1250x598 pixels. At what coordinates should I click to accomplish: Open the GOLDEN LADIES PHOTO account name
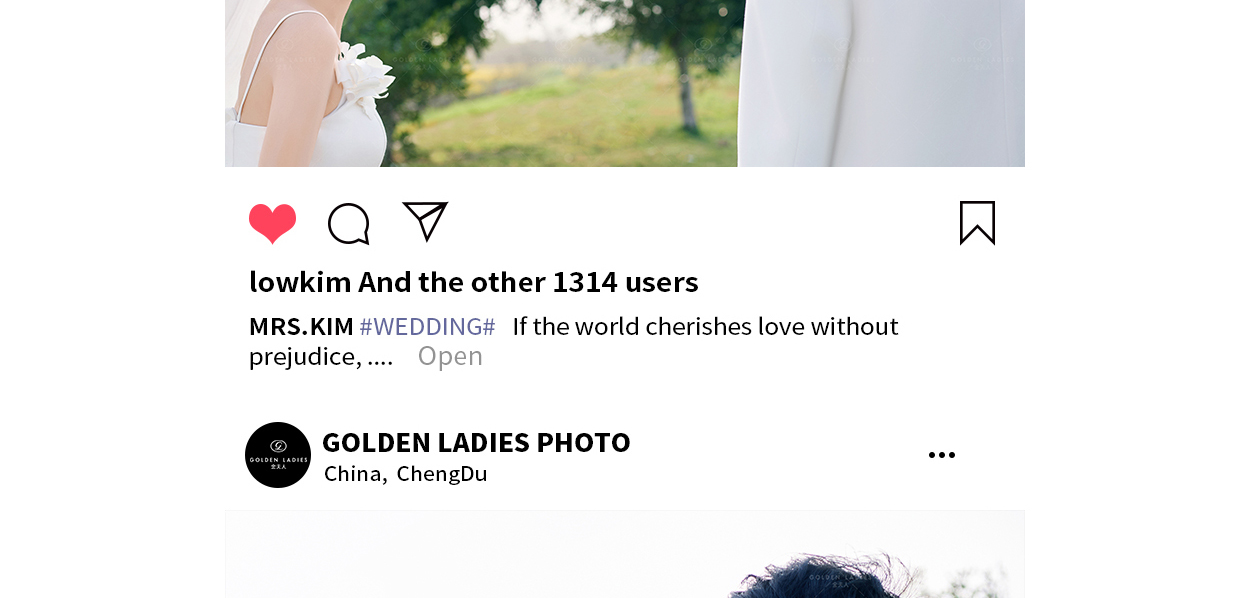click(x=476, y=442)
